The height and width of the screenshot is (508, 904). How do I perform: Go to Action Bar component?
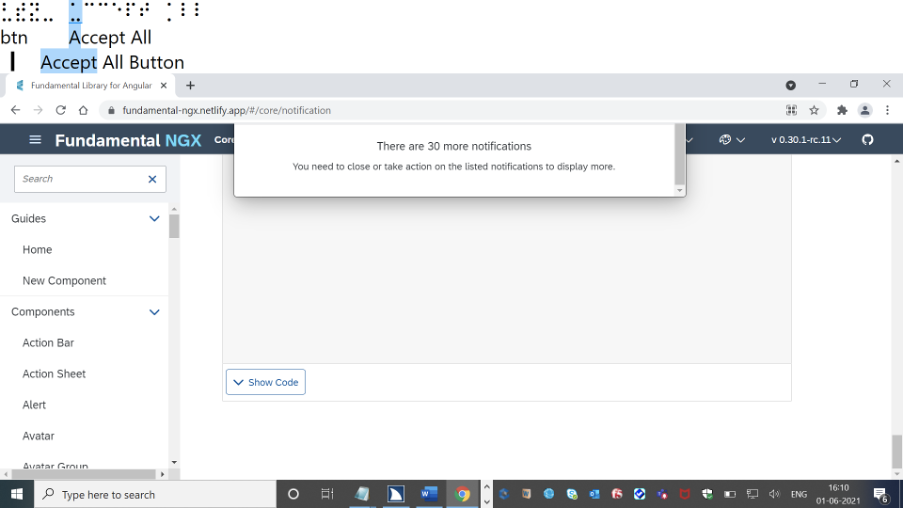coord(48,343)
